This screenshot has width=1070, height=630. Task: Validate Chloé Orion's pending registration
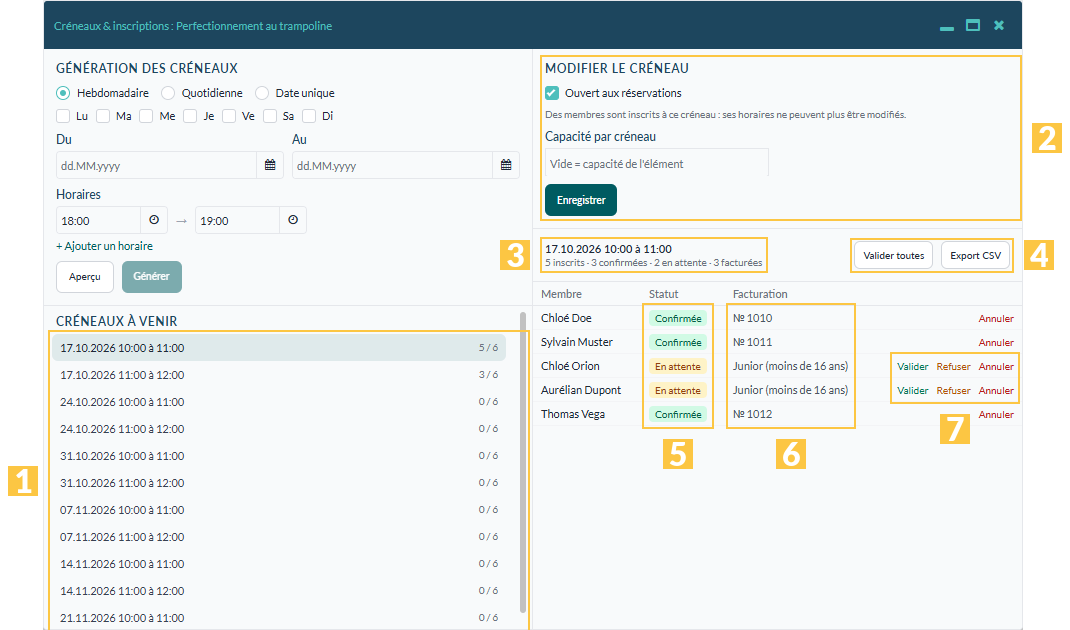pos(912,367)
